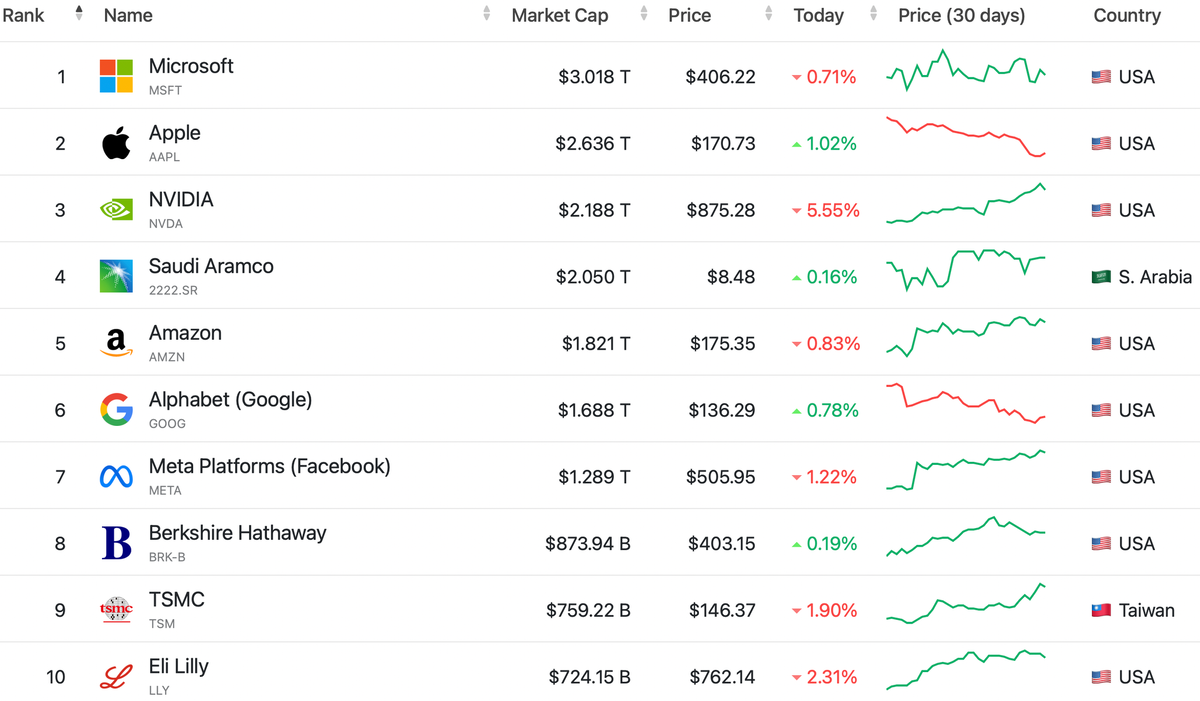This screenshot has width=1200, height=701.
Task: Click the Berkshire Hathaway B logo
Action: [x=116, y=543]
